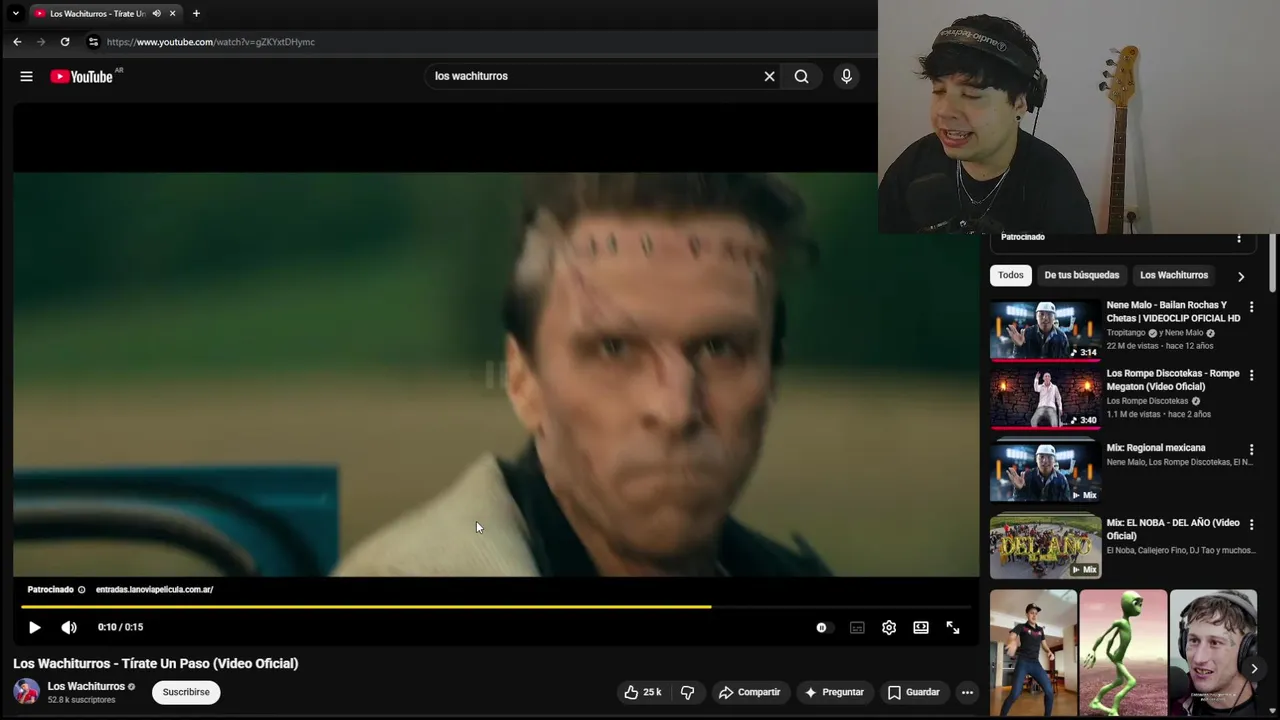Open the dancing man Short
Viewport: 1280px width, 720px height.
pyautogui.click(x=1033, y=652)
